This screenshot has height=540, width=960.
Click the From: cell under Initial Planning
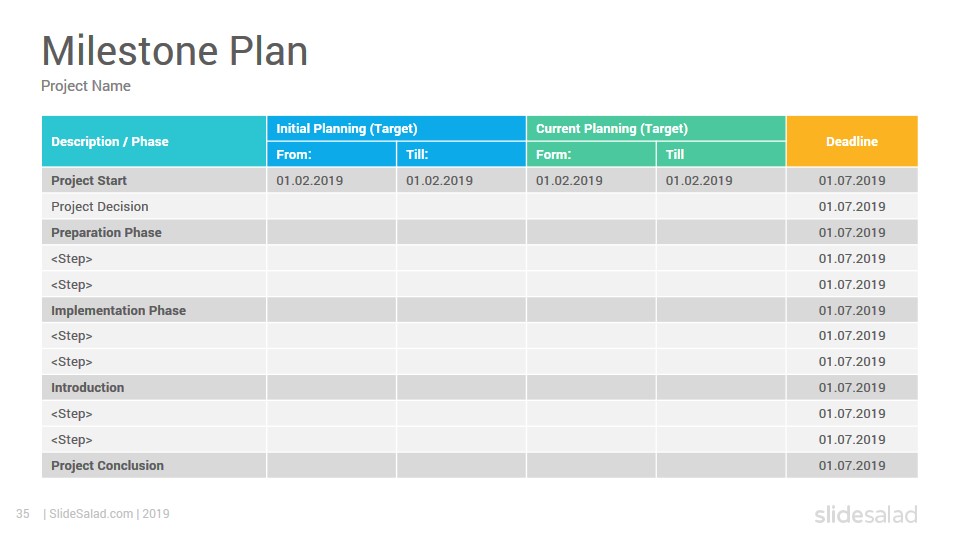tap(331, 154)
